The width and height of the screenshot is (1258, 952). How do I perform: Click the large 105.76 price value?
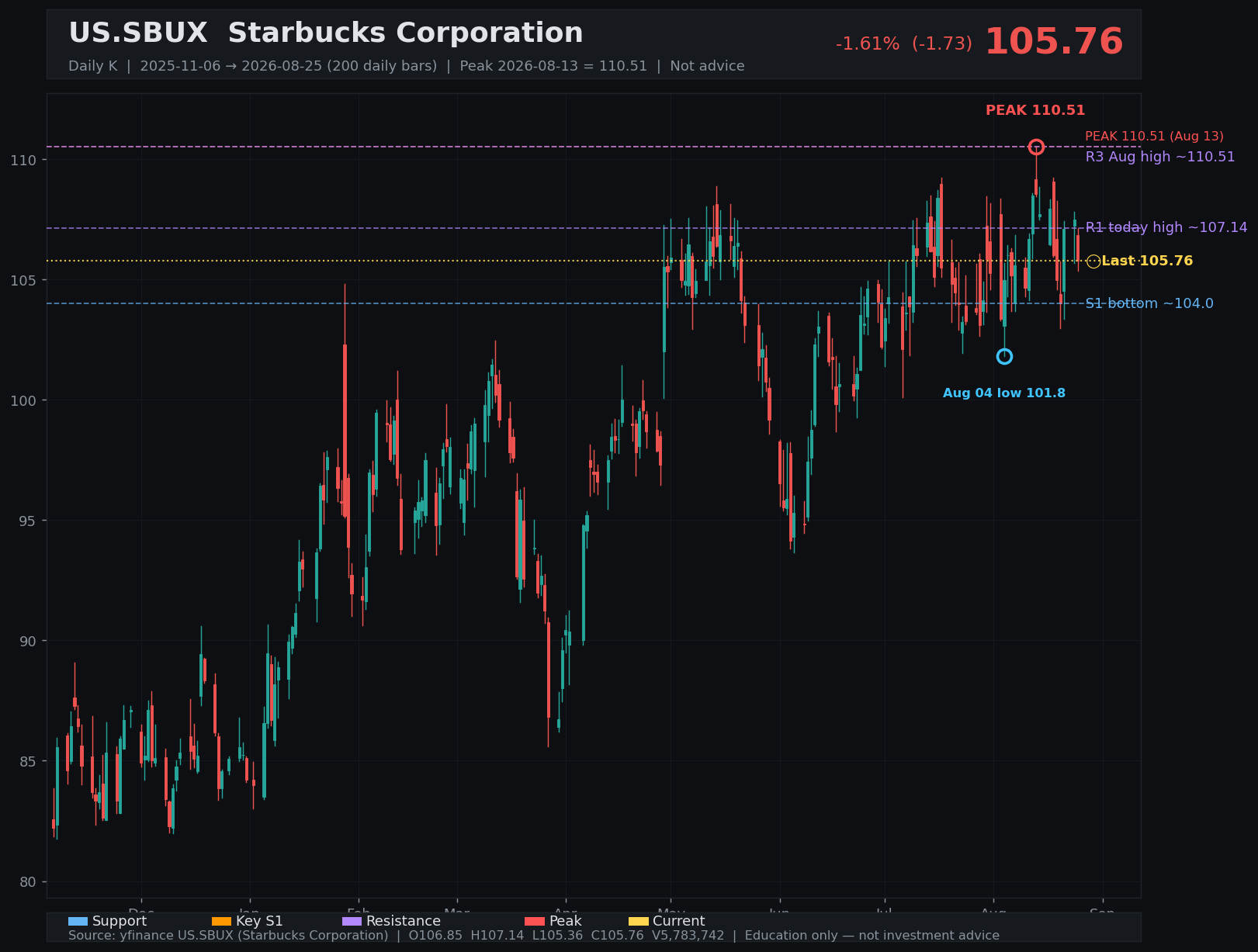1054,42
